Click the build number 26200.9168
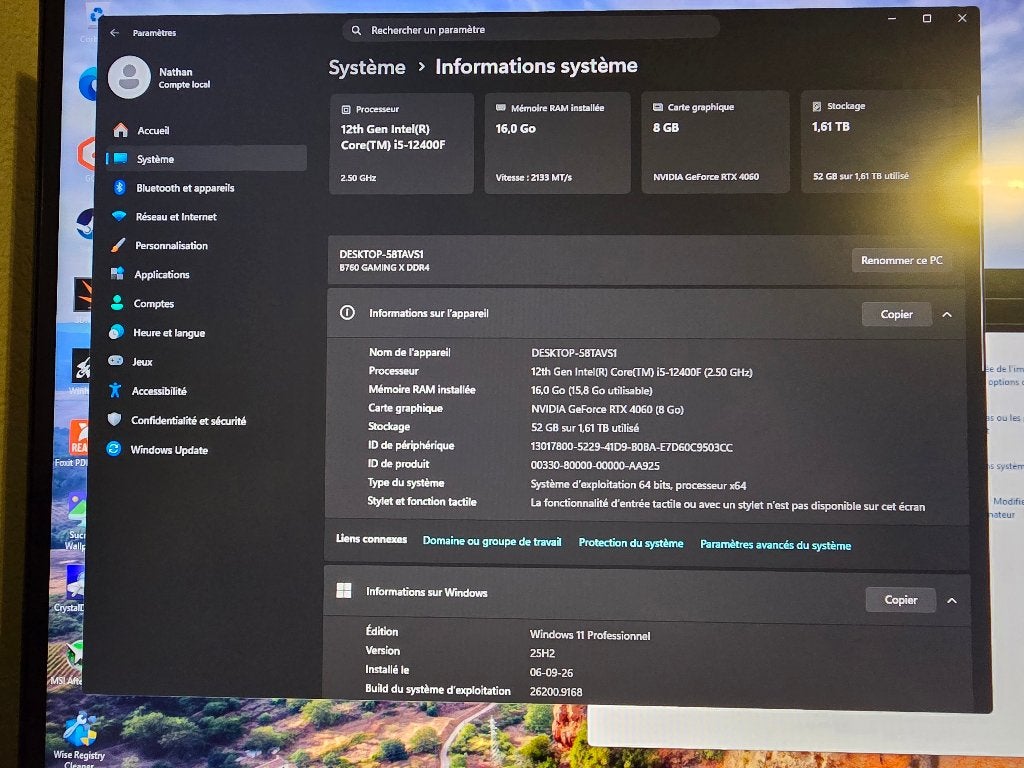The height and width of the screenshot is (768, 1024). (556, 692)
